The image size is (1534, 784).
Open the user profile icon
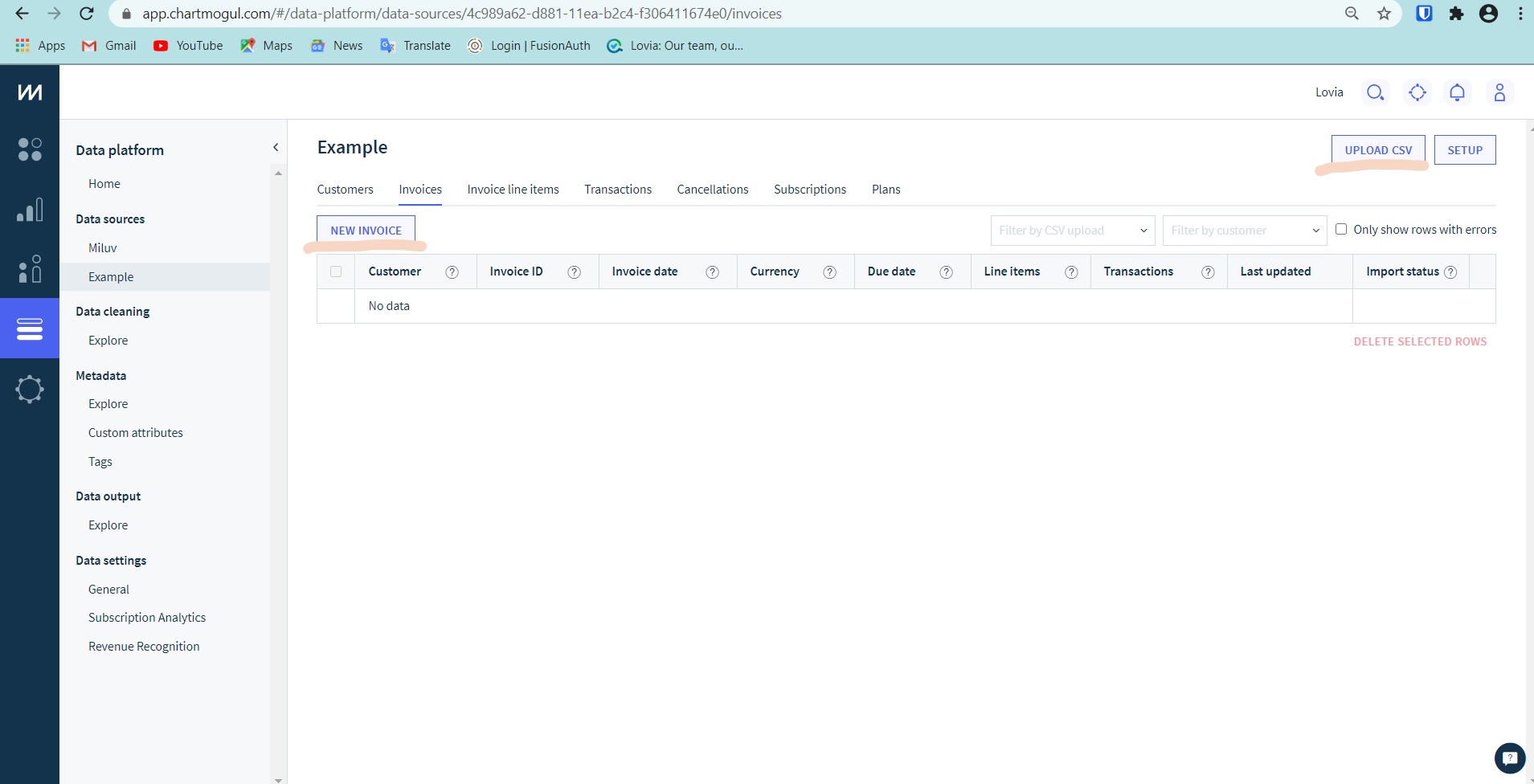pyautogui.click(x=1499, y=92)
